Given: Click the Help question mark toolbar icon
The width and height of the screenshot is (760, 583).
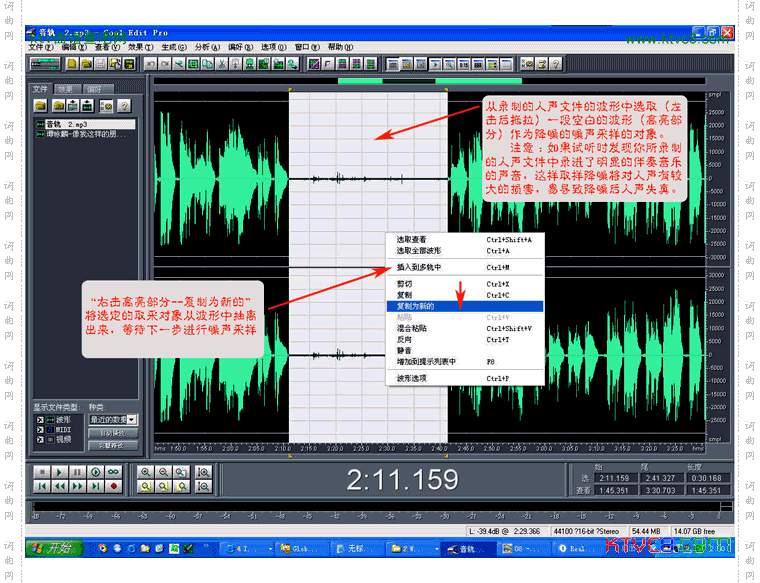Looking at the screenshot, I should (x=555, y=63).
